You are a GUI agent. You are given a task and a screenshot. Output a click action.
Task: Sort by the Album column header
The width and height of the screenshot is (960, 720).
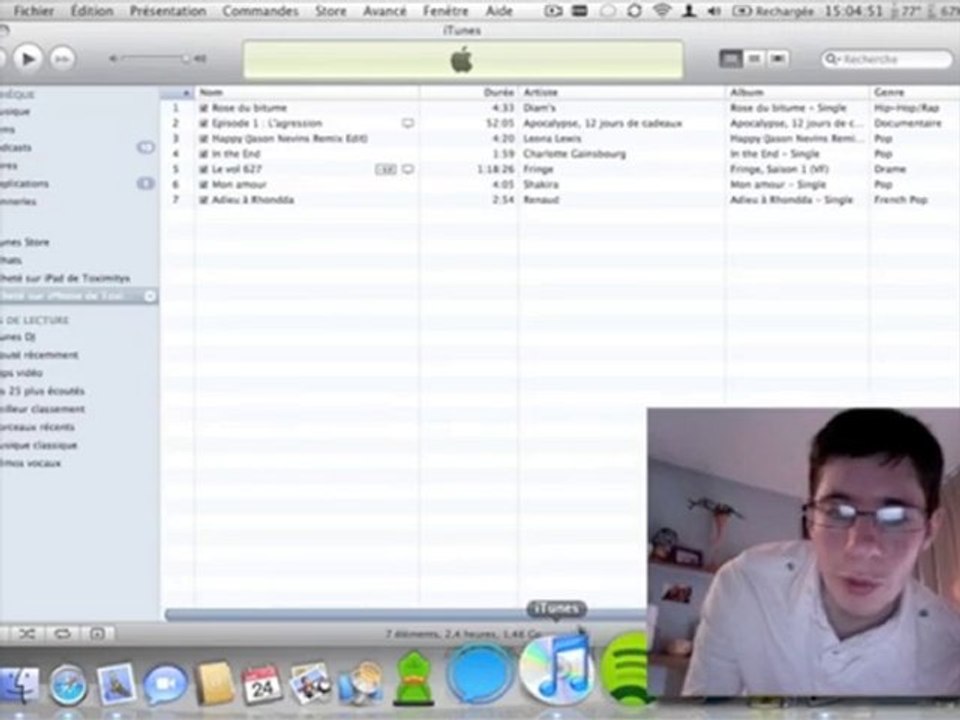(797, 92)
